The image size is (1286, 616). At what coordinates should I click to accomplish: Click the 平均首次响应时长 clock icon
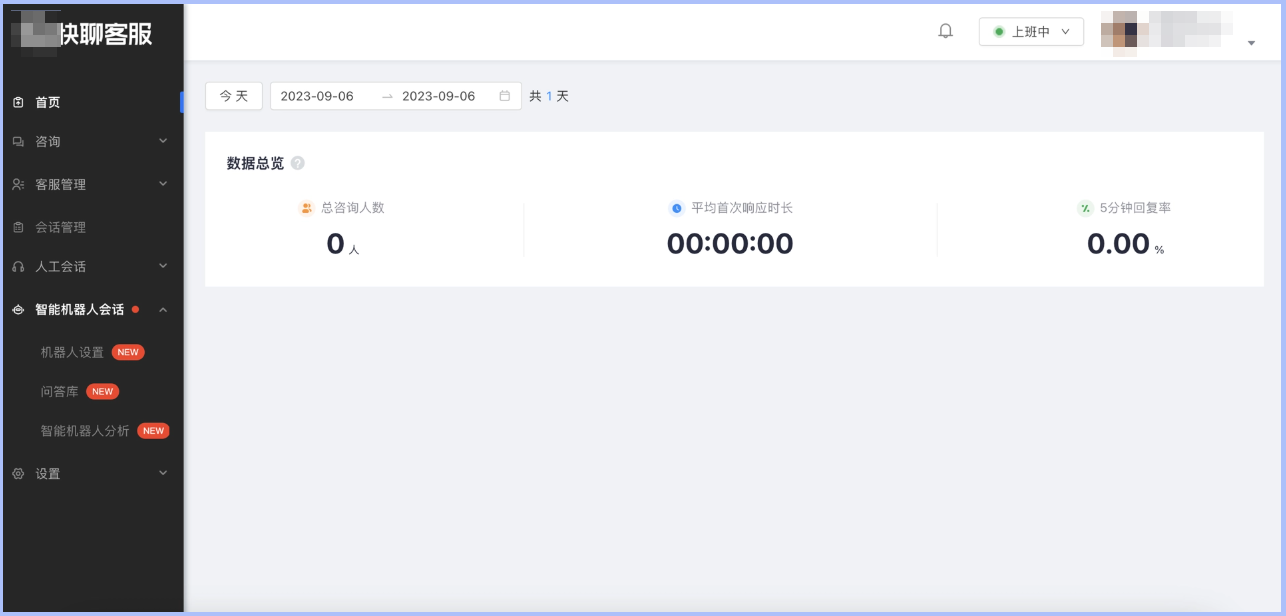(x=677, y=208)
